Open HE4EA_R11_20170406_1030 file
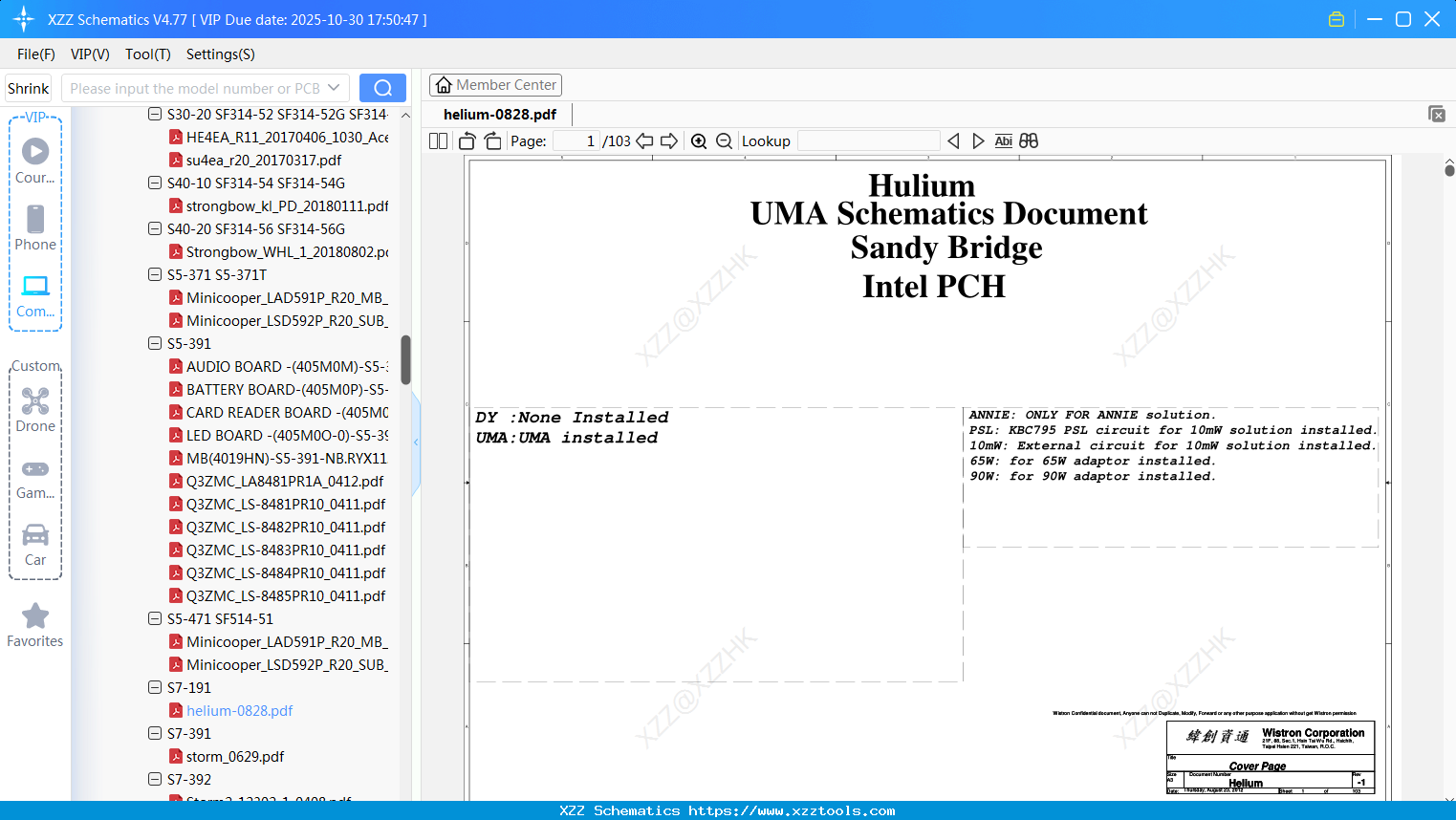This screenshot has width=1456, height=820. click(279, 137)
